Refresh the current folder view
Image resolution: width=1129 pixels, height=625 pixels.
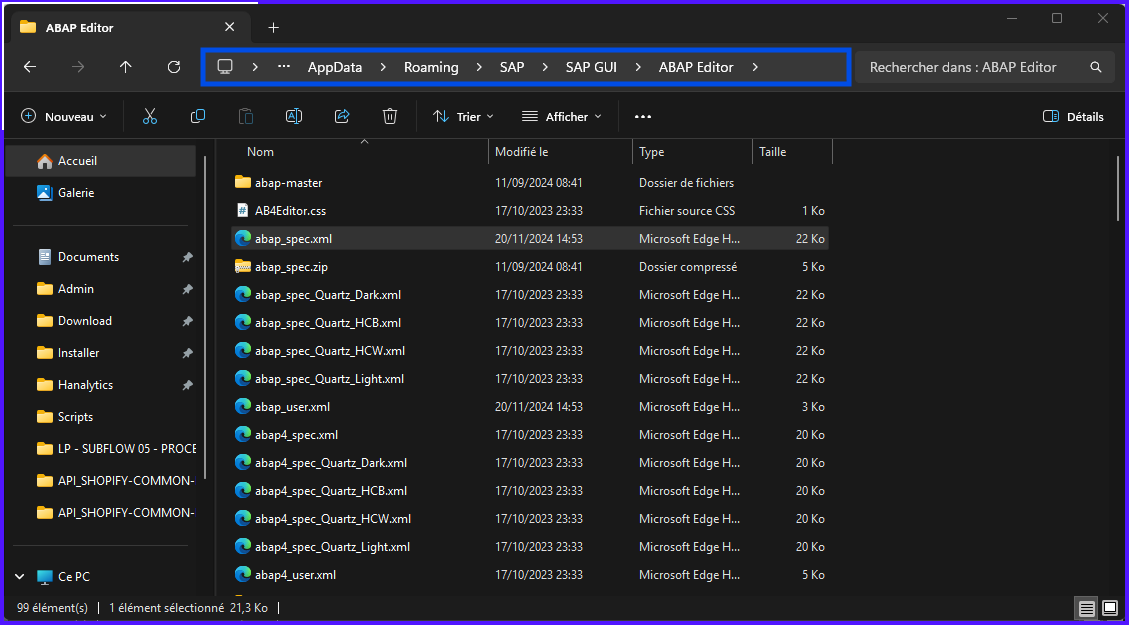point(174,67)
